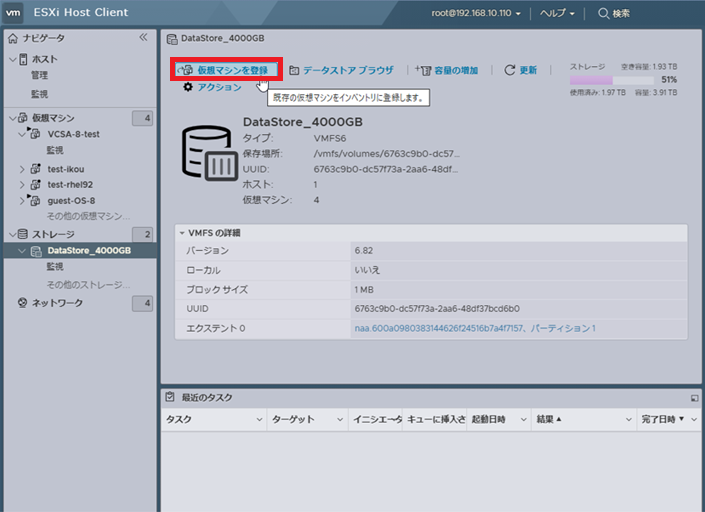Select ネットワーク in navigator
This screenshot has height=512, width=705.
click(57, 302)
